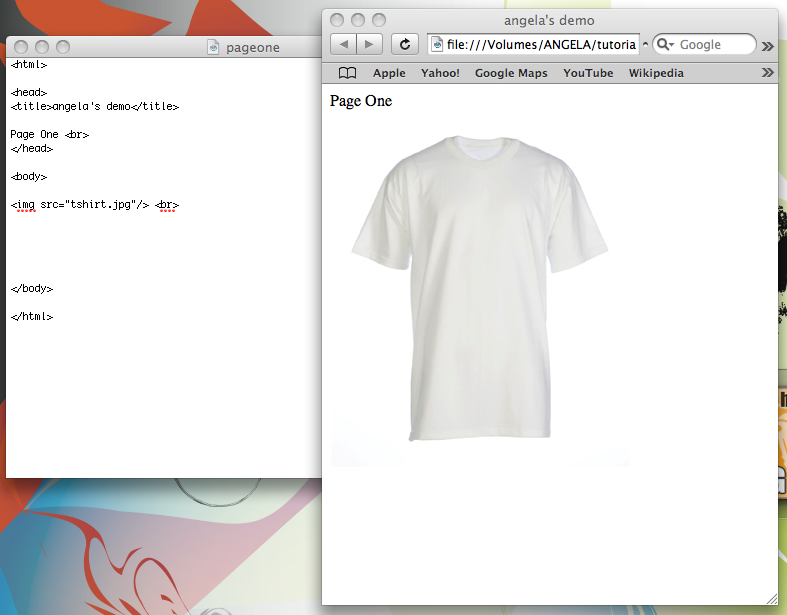This screenshot has height=615, width=787.
Task: Close the pageone editor window
Action: point(21,47)
